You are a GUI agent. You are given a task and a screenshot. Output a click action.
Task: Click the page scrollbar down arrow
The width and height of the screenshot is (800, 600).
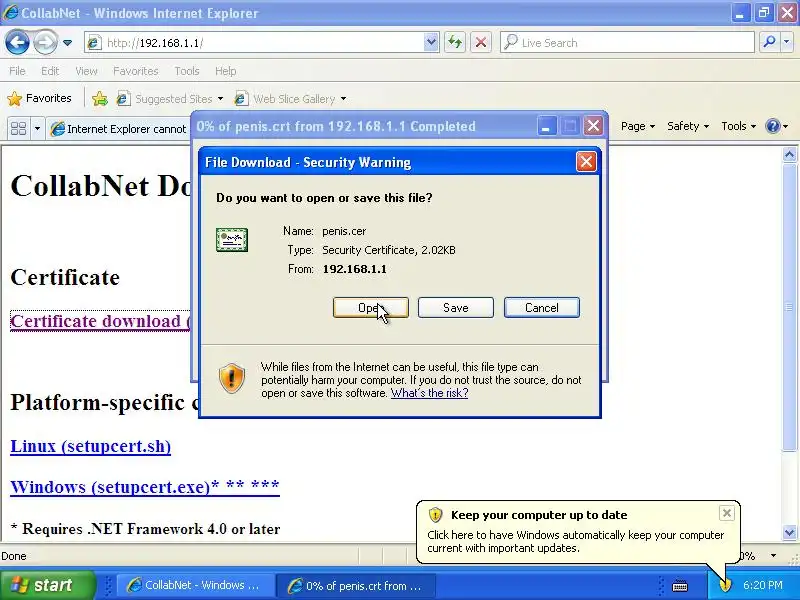[x=789, y=533]
